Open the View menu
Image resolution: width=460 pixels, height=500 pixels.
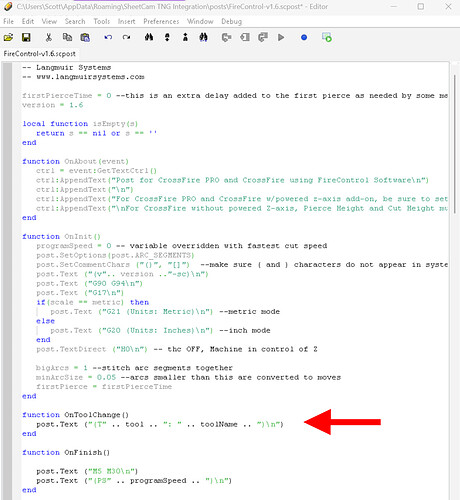49,21
